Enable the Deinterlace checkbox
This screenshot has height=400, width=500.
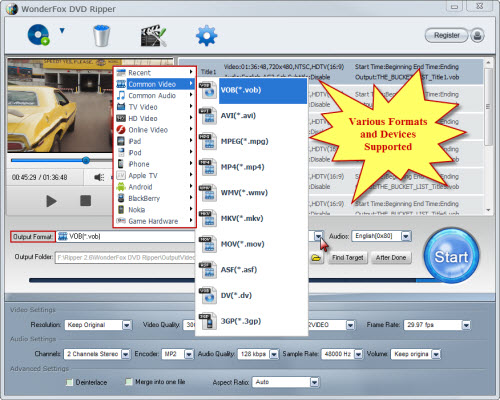[x=69, y=382]
